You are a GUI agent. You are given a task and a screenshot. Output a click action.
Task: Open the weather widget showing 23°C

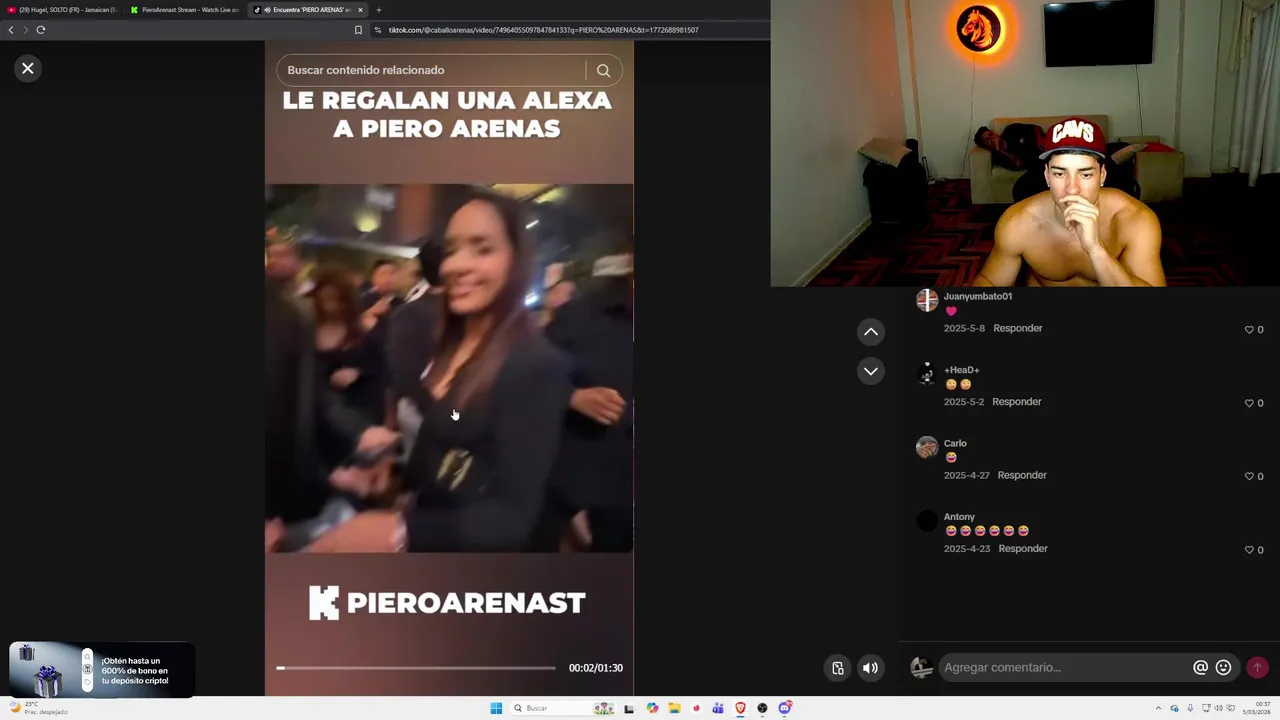pos(37,708)
